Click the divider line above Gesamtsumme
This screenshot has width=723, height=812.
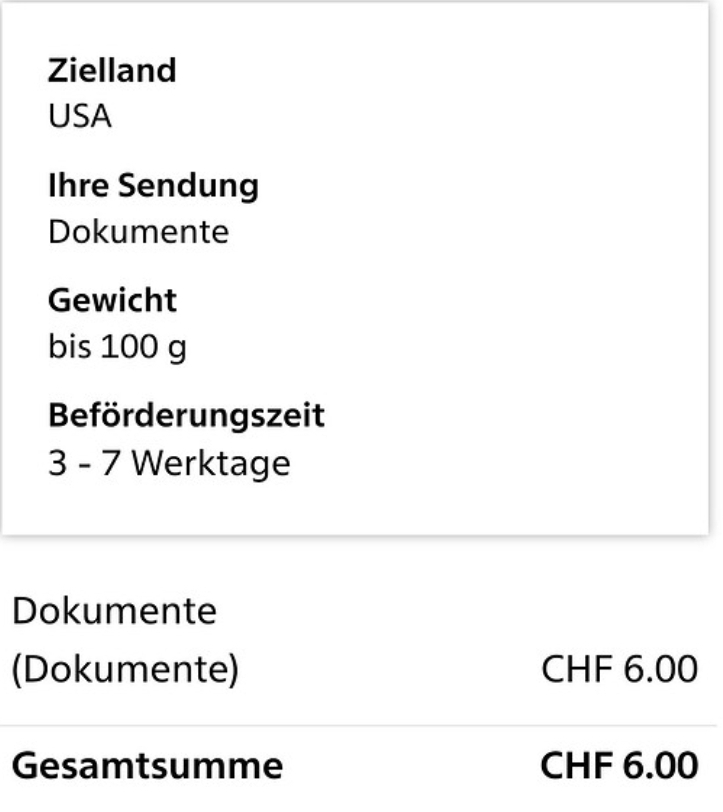pyautogui.click(x=361, y=725)
